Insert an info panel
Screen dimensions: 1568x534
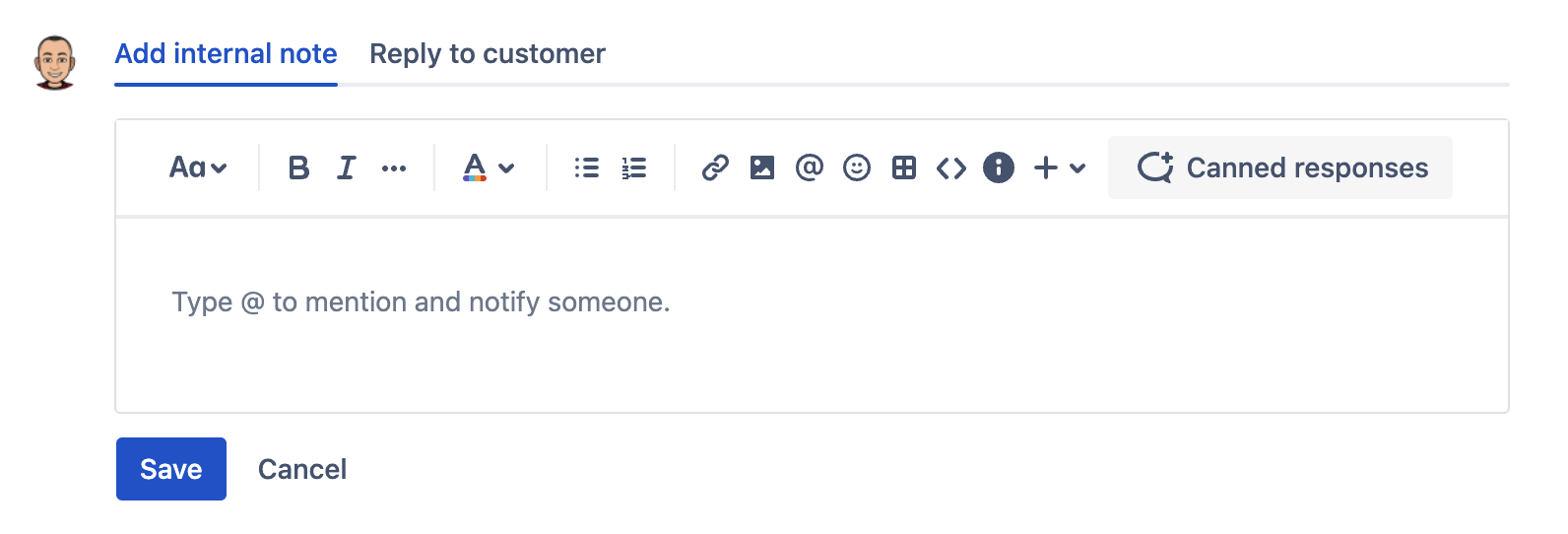click(x=999, y=168)
